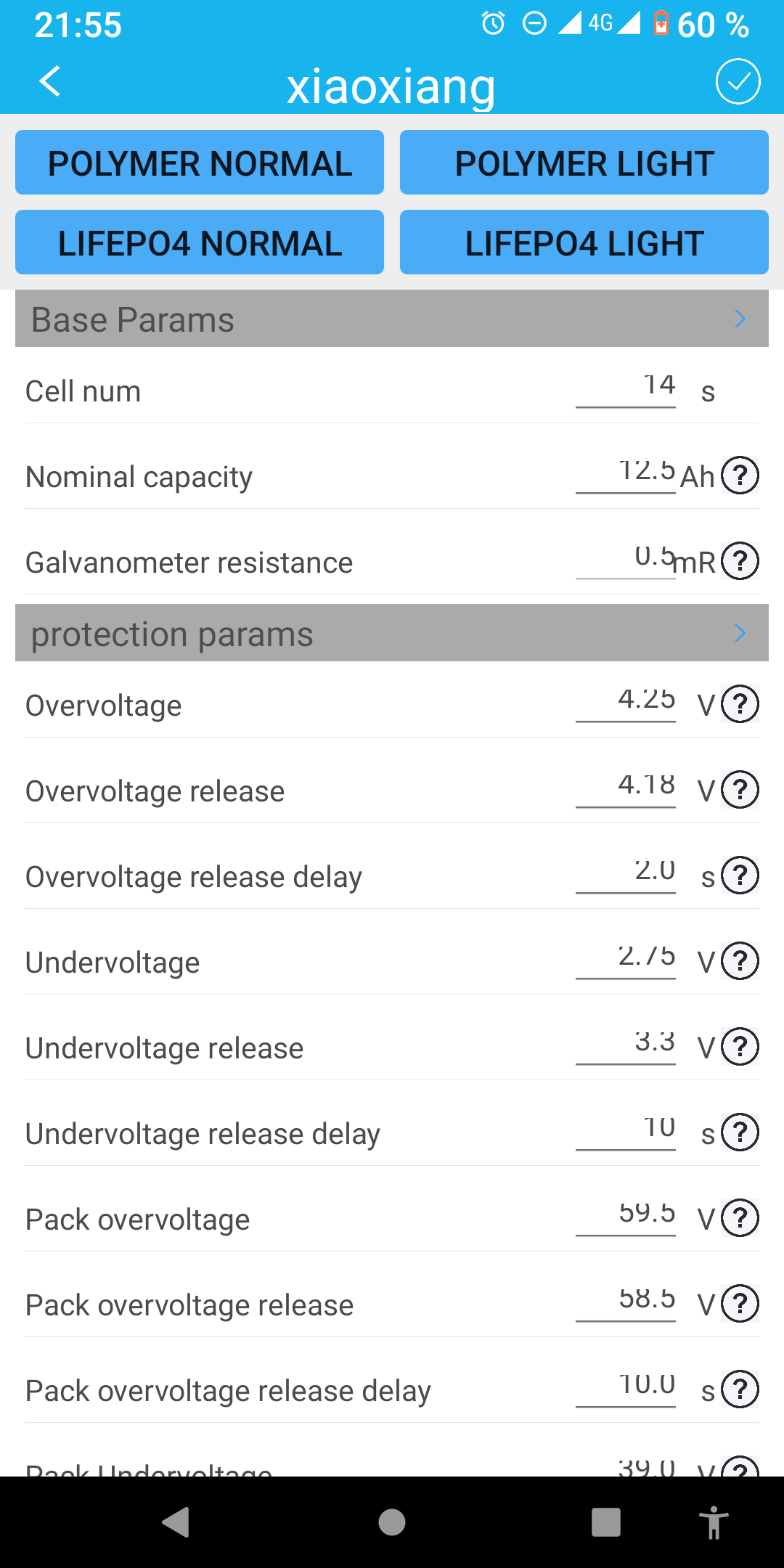The width and height of the screenshot is (784, 1568).
Task: Select the LIFEPO4 NORMAL preset
Action: 200,242
